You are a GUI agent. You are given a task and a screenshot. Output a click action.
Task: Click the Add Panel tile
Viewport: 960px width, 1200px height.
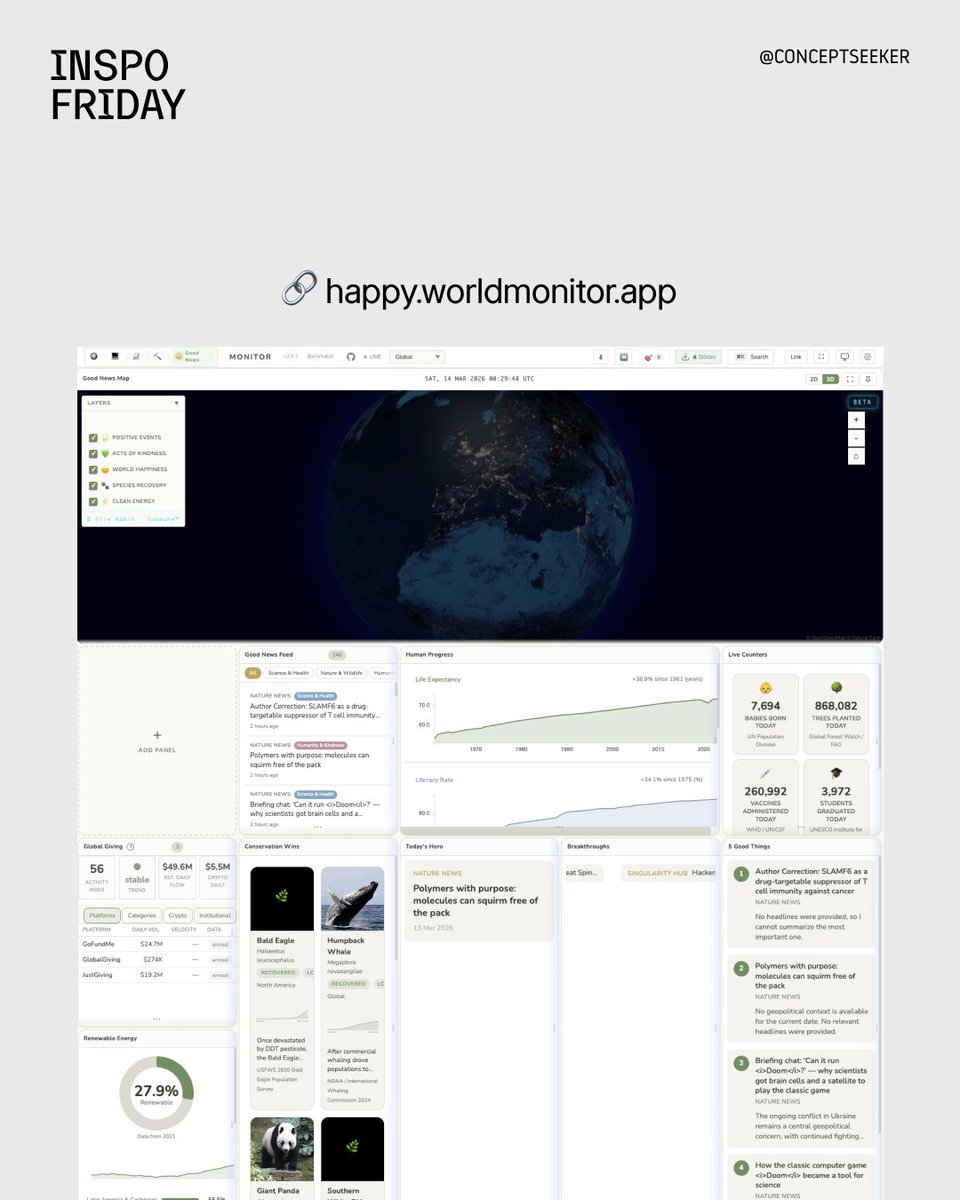(x=157, y=740)
